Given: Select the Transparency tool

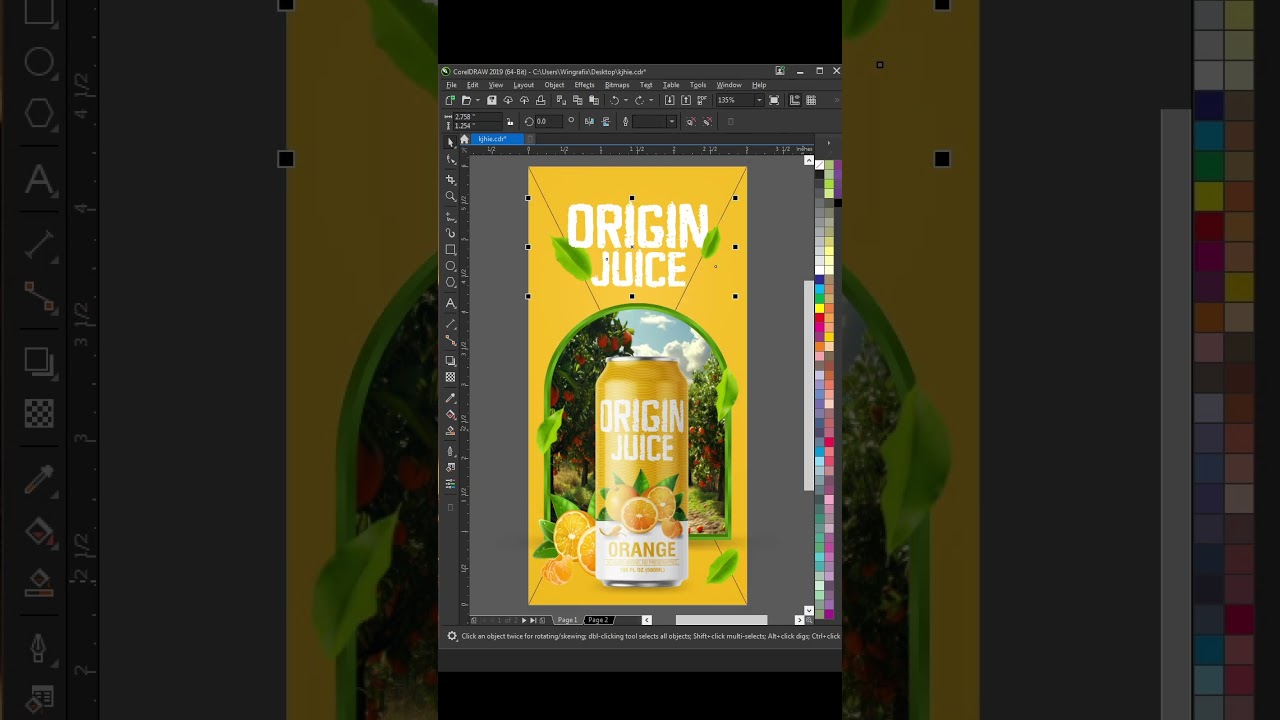Looking at the screenshot, I should (x=450, y=377).
